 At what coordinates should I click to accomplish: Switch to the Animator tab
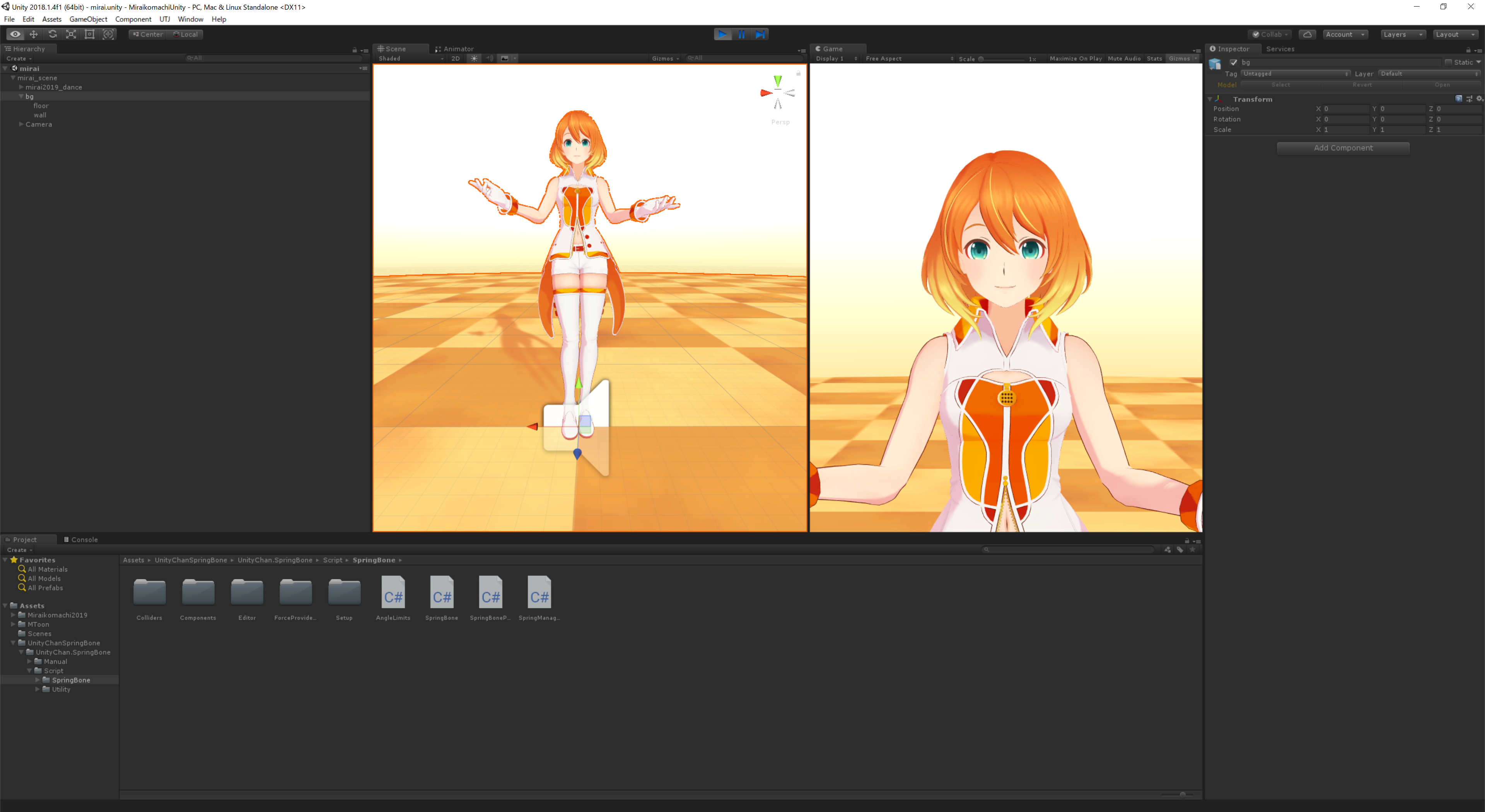pos(454,49)
